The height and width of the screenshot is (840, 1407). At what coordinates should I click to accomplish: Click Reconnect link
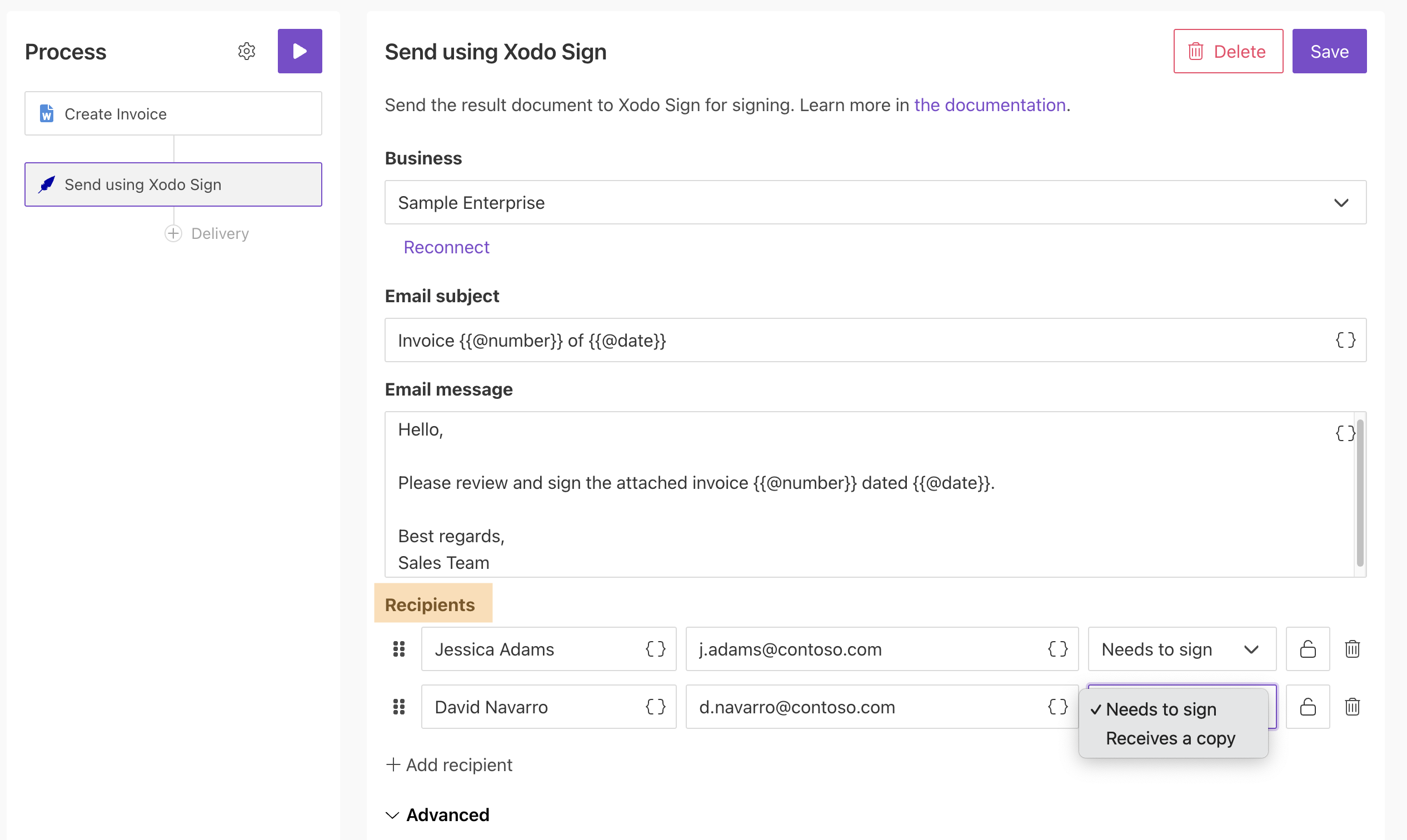pos(446,247)
